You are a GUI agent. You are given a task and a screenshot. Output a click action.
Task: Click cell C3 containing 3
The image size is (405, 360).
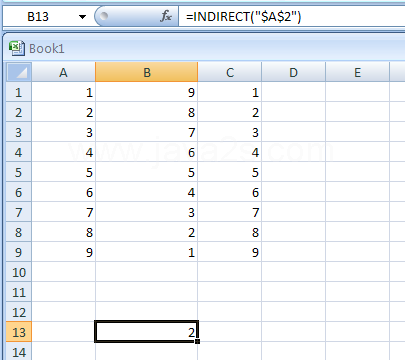230,132
